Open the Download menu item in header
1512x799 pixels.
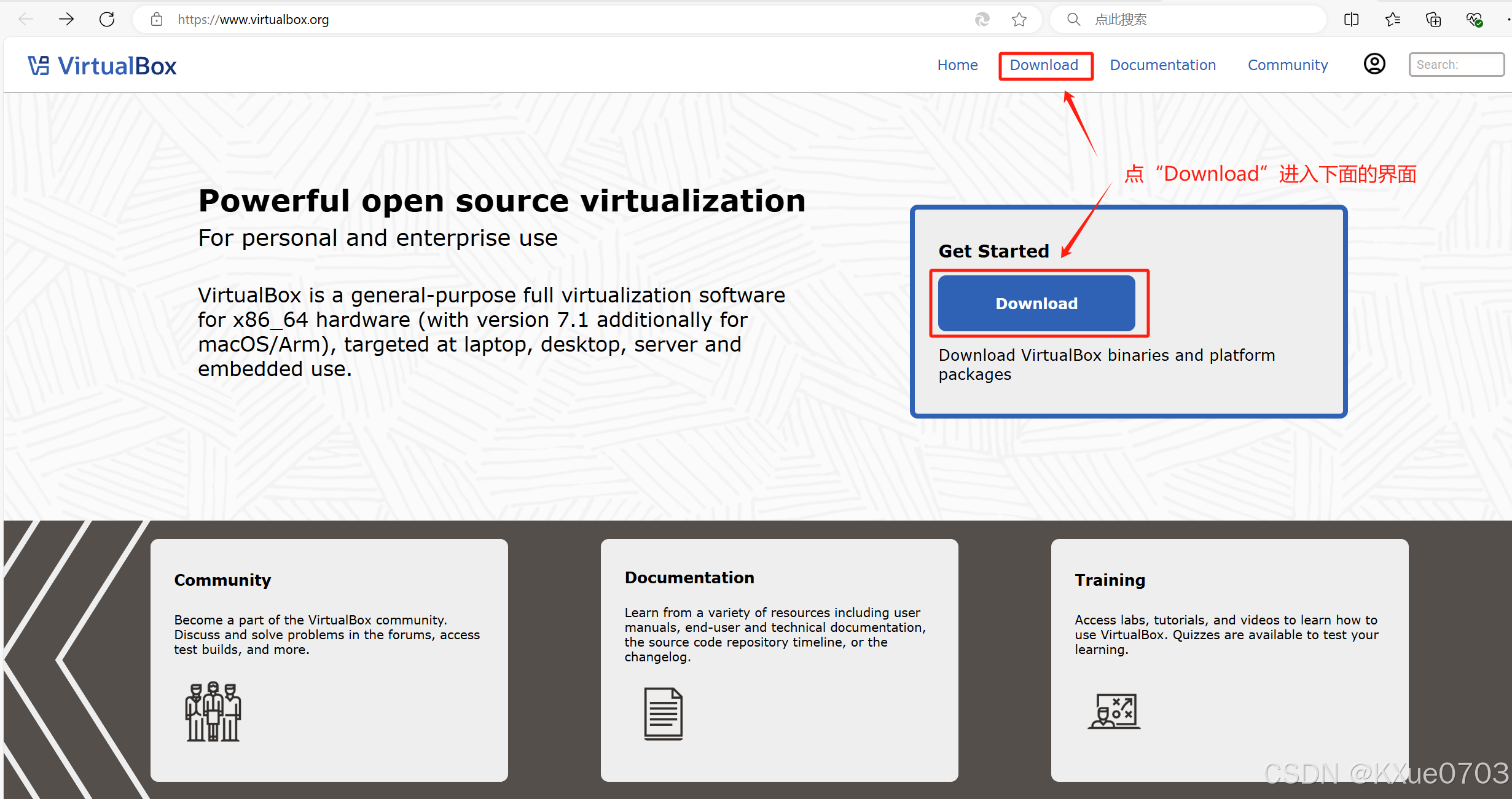click(x=1044, y=65)
